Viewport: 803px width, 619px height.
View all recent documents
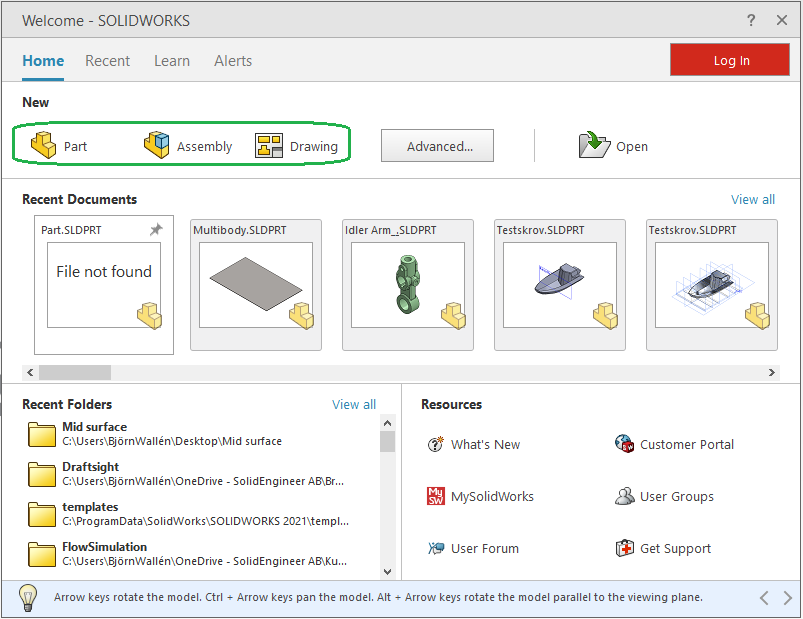tap(752, 200)
